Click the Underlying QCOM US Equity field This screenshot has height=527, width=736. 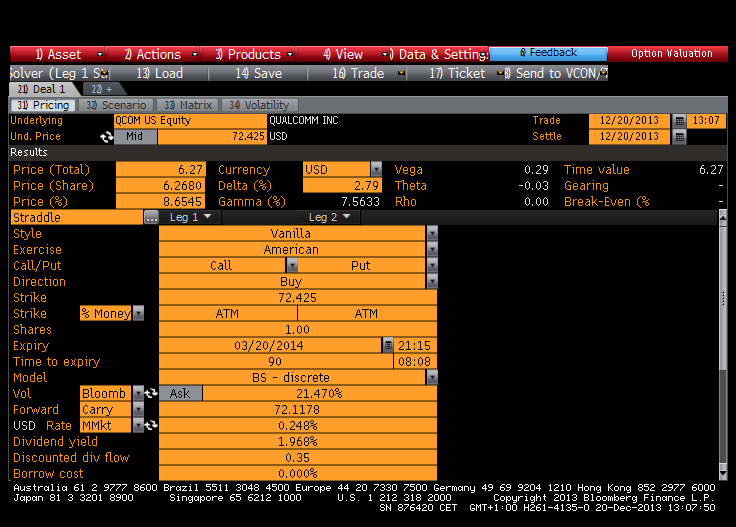190,121
